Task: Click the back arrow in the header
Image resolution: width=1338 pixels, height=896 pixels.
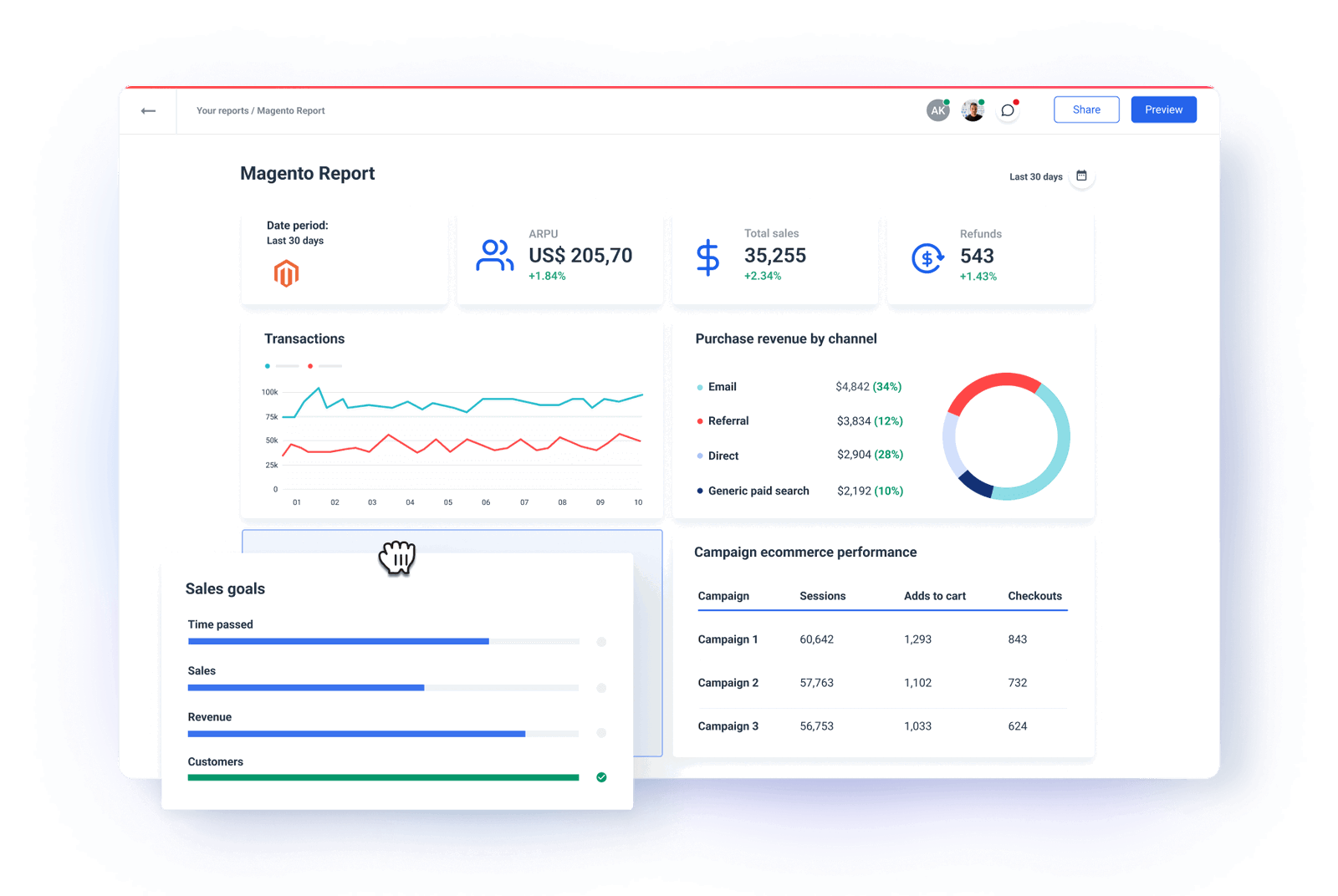Action: click(x=148, y=109)
